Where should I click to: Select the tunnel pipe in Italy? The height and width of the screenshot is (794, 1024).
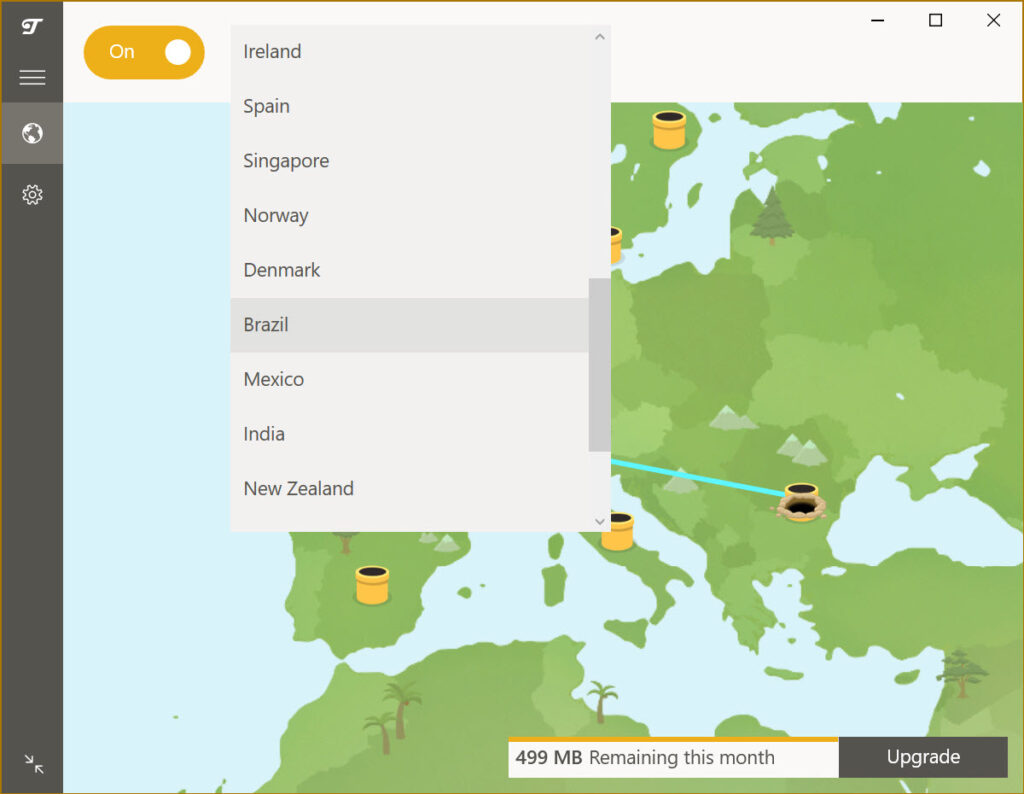click(x=618, y=532)
